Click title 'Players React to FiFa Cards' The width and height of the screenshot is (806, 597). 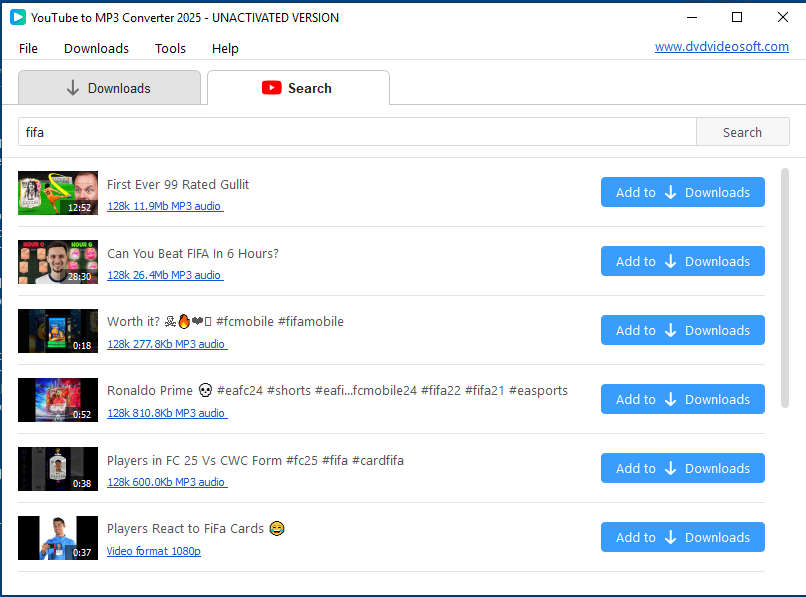coord(195,529)
